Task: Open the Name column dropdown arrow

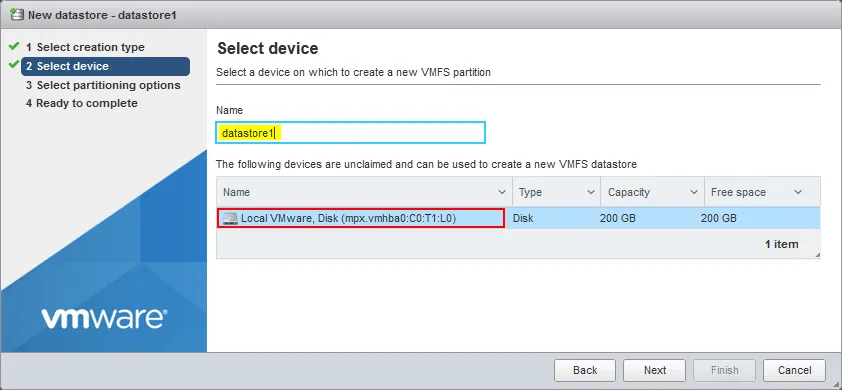Action: point(502,192)
